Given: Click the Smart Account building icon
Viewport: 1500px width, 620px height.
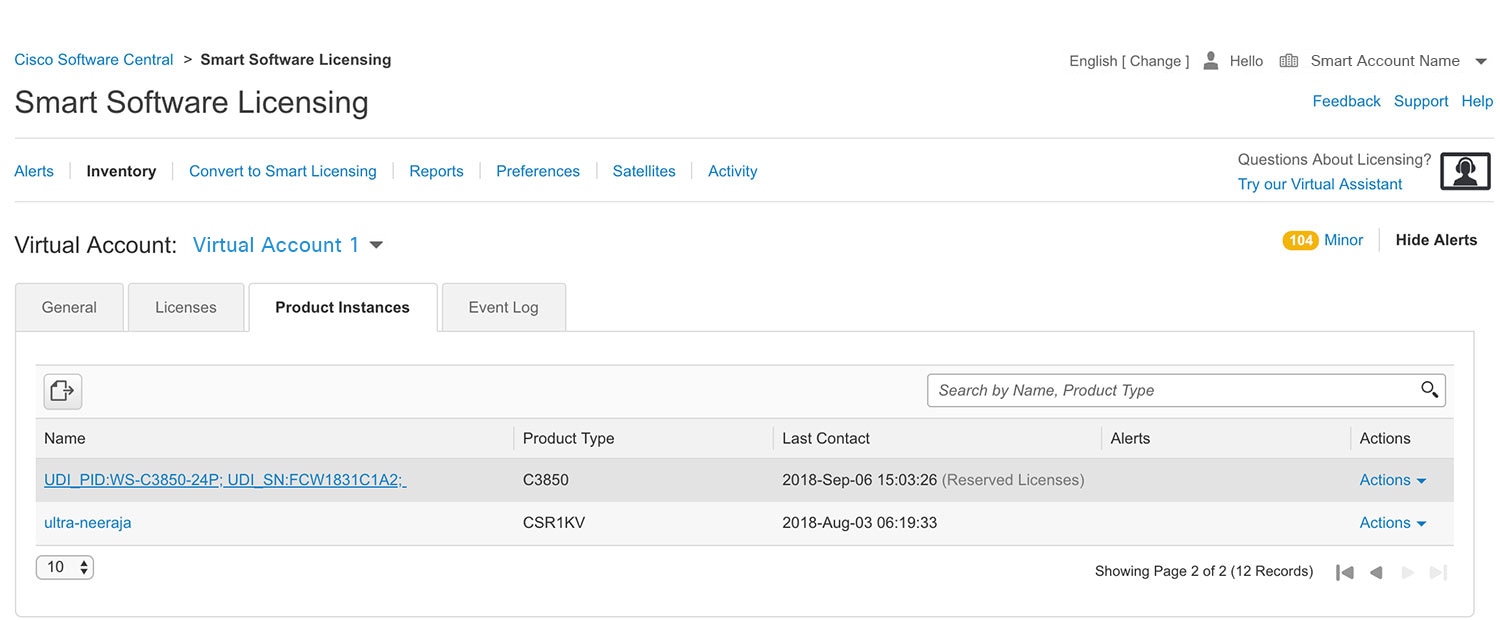Looking at the screenshot, I should point(1289,61).
